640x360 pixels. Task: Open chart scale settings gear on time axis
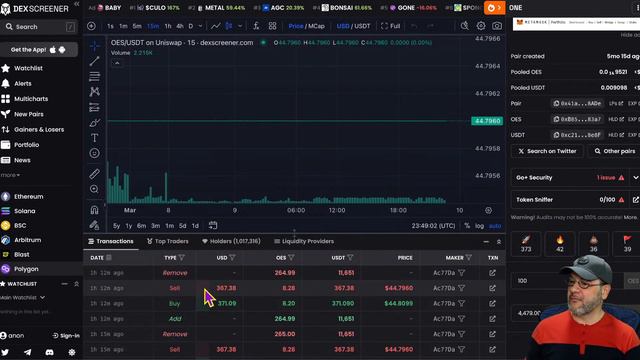(488, 211)
